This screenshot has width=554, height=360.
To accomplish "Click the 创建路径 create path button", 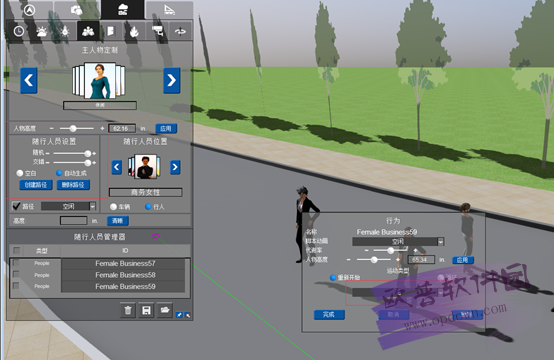I will pyautogui.click(x=36, y=185).
